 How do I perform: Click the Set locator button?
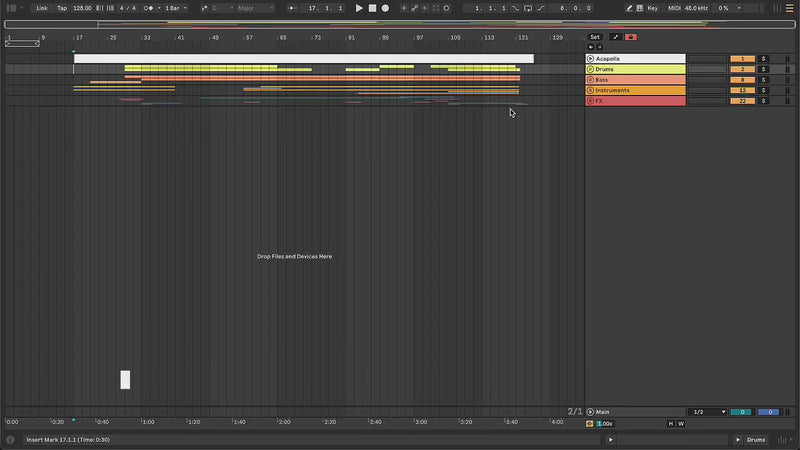pos(595,37)
